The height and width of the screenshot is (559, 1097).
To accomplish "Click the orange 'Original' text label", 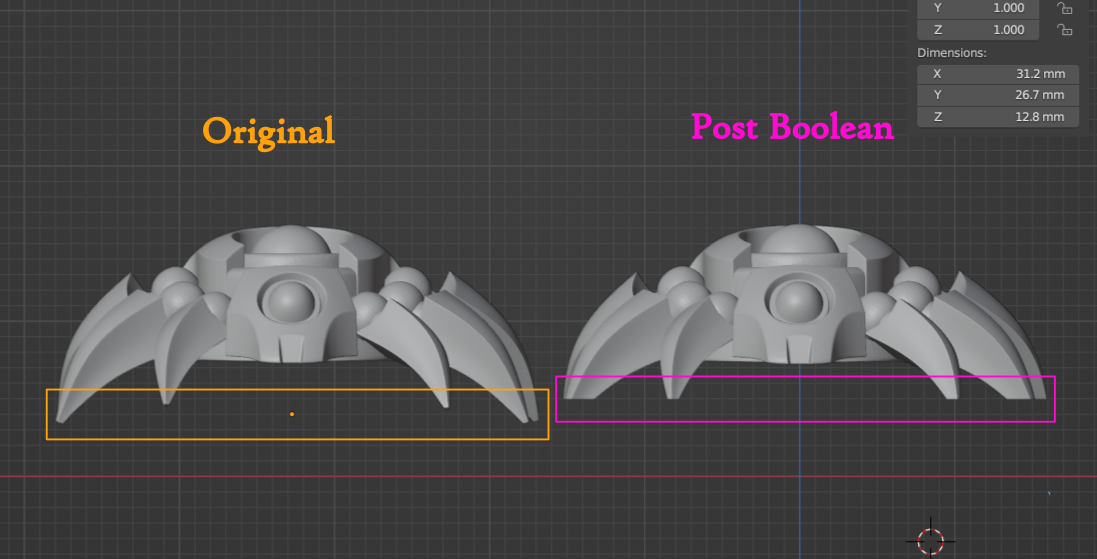I will 268,131.
